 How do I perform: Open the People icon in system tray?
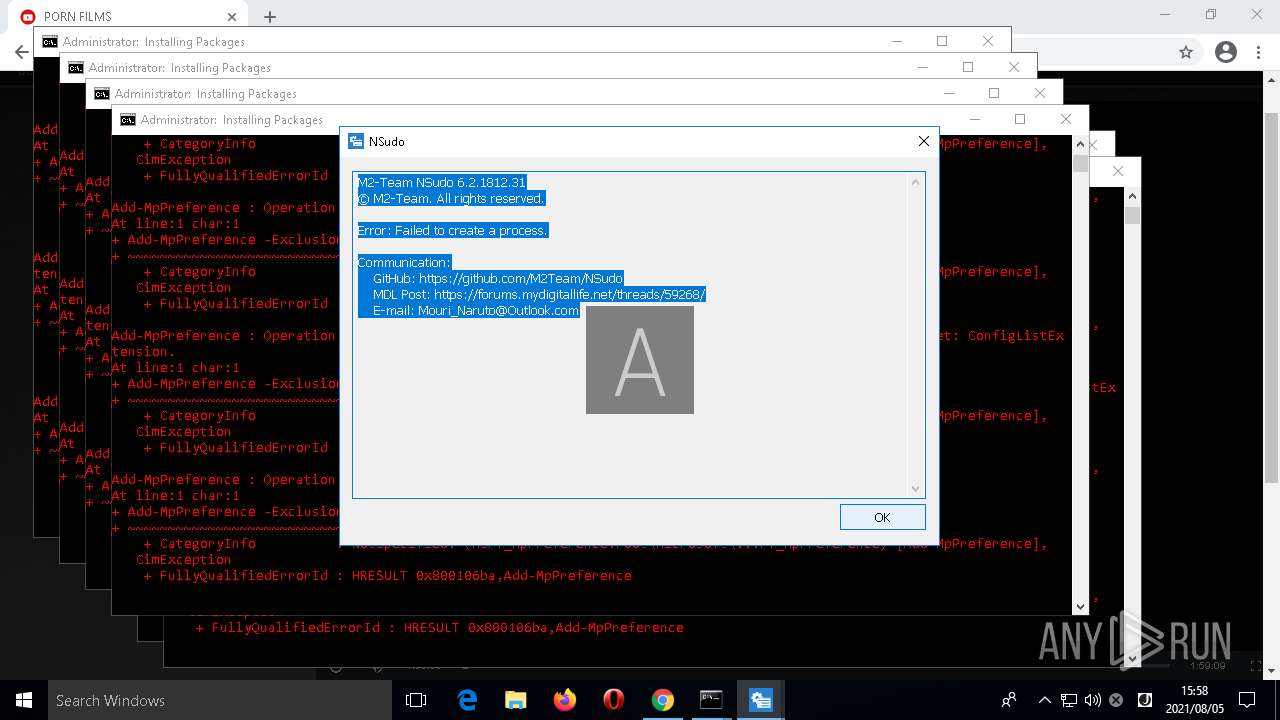(1009, 700)
